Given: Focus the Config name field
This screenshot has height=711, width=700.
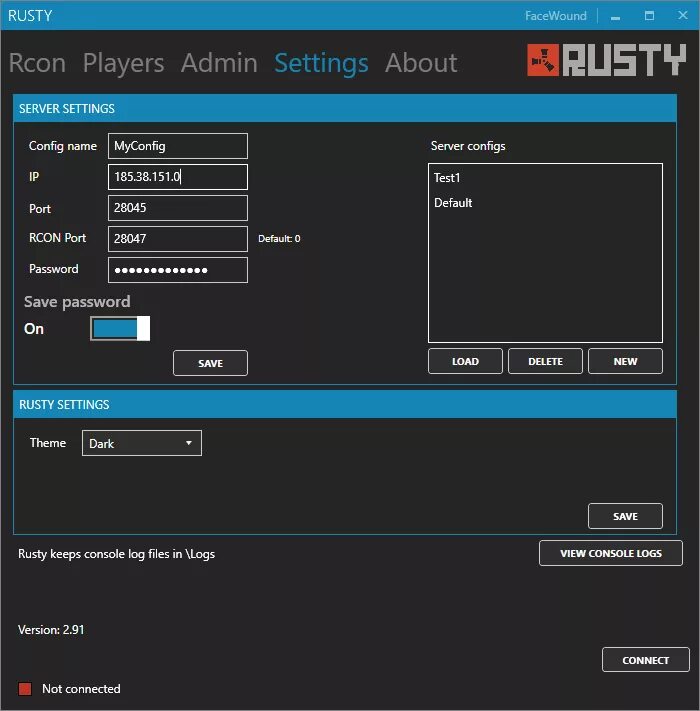Looking at the screenshot, I should pyautogui.click(x=178, y=146).
